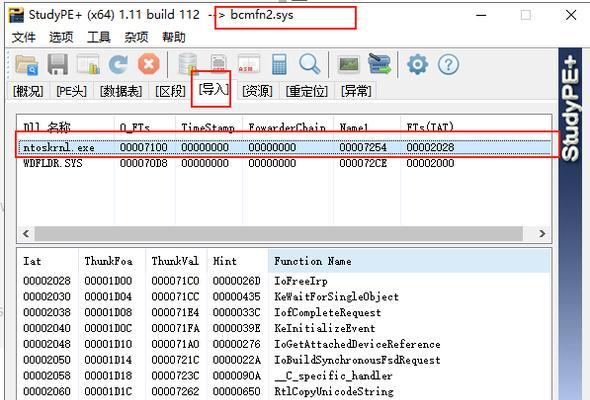Click the blue reload arrow icon
This screenshot has height=400, width=590.
(118, 64)
